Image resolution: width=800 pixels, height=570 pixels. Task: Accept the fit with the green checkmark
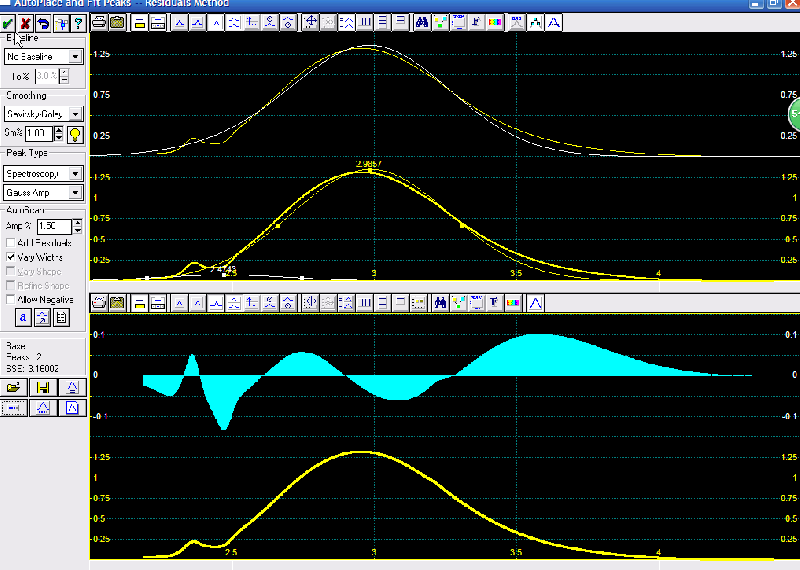click(8, 23)
